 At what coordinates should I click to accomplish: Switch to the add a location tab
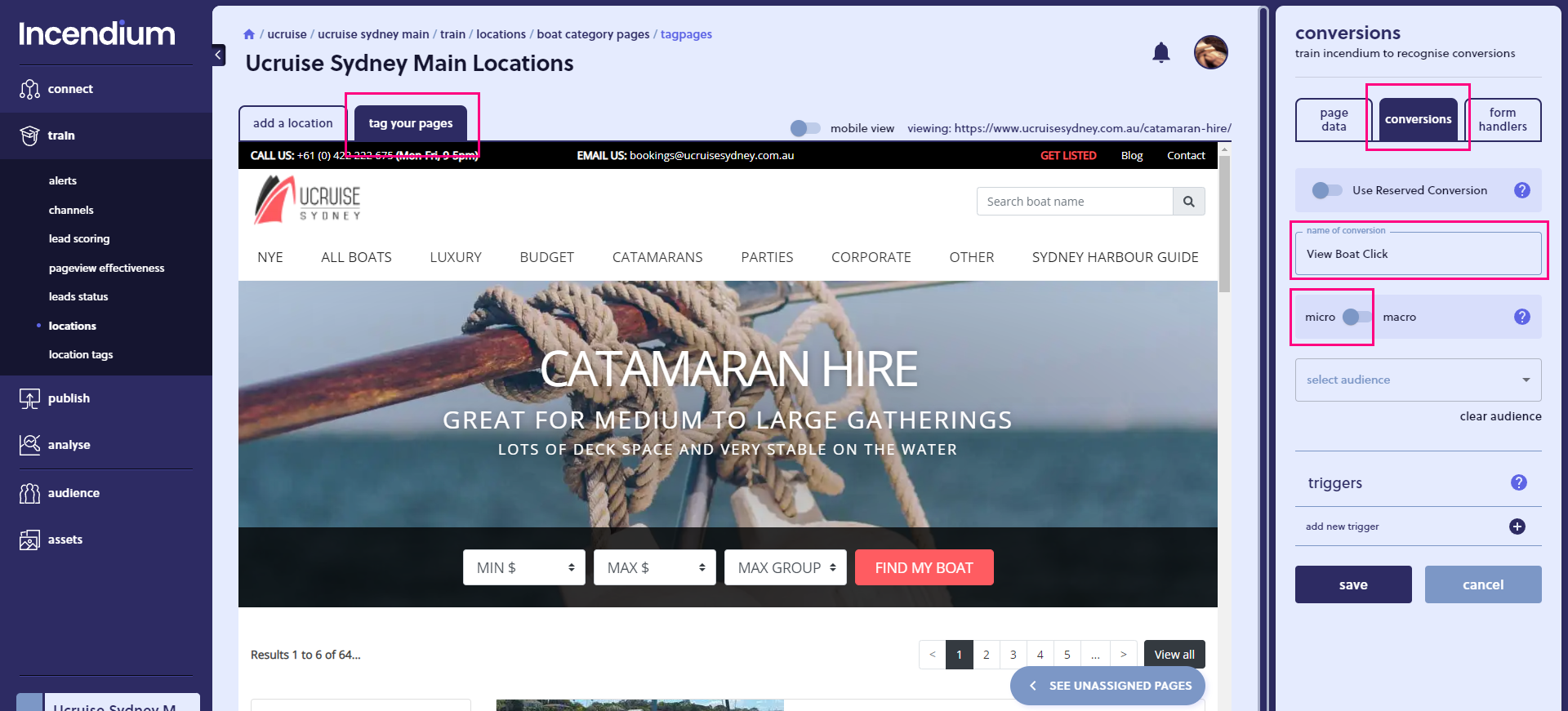pos(293,123)
